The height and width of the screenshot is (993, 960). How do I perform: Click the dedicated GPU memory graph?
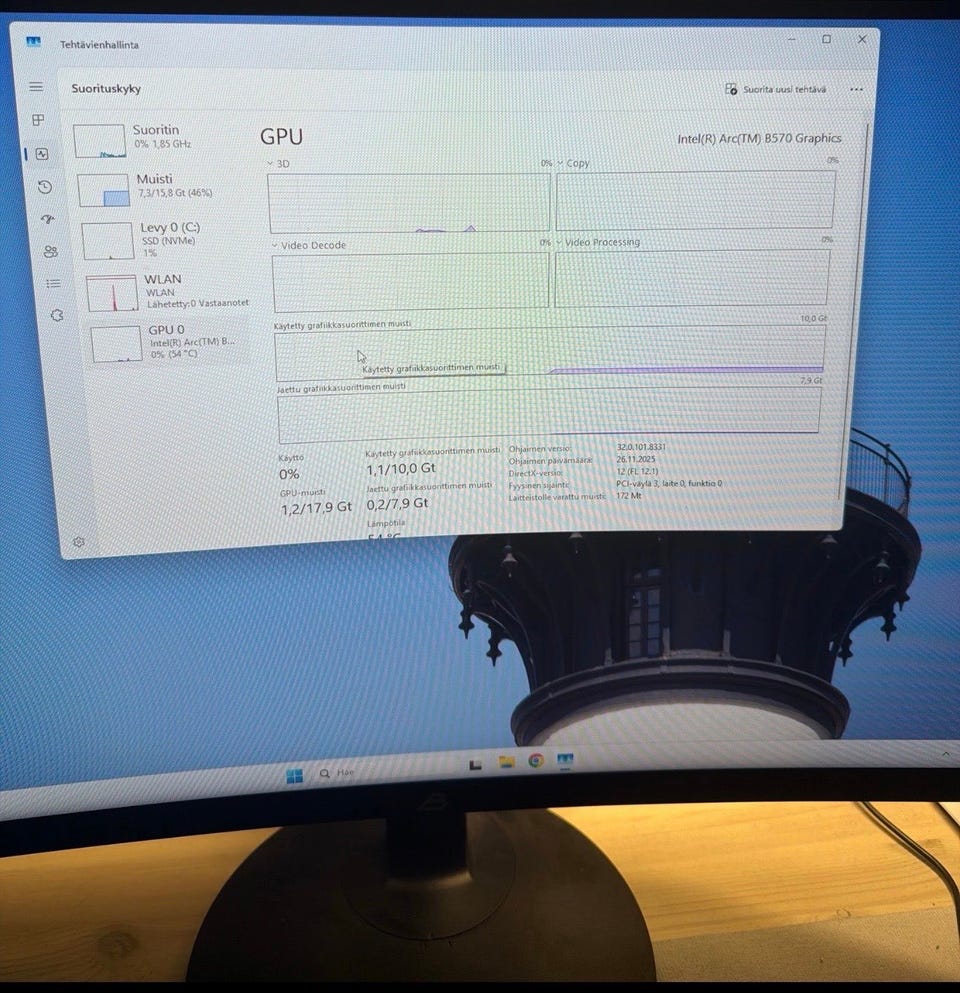[550, 353]
